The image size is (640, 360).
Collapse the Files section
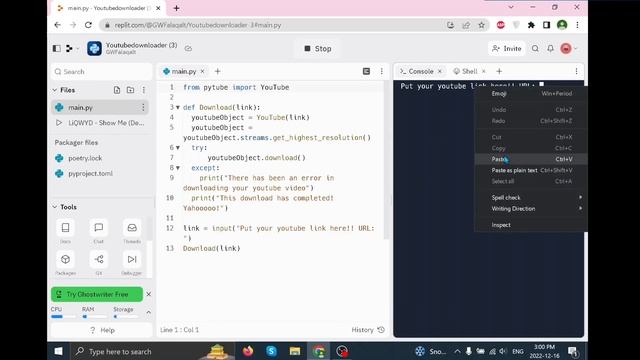(55, 90)
